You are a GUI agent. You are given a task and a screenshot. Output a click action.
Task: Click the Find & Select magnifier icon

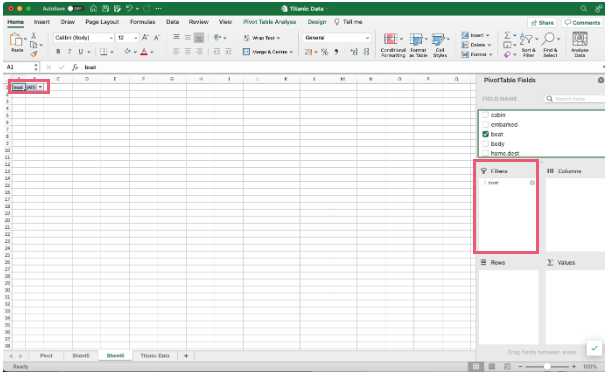pos(548,39)
